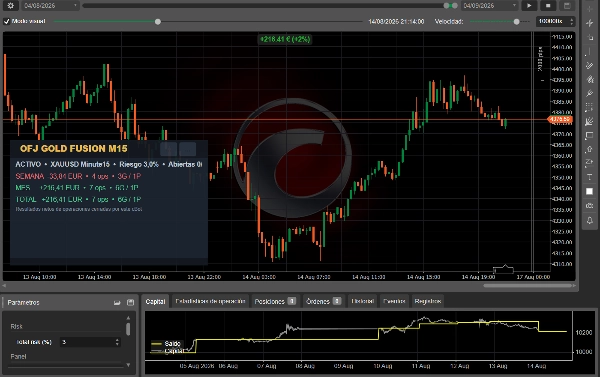Image resolution: width=600 pixels, height=377 pixels.
Task: Open backtesting settings gear
Action: click(x=11, y=6)
